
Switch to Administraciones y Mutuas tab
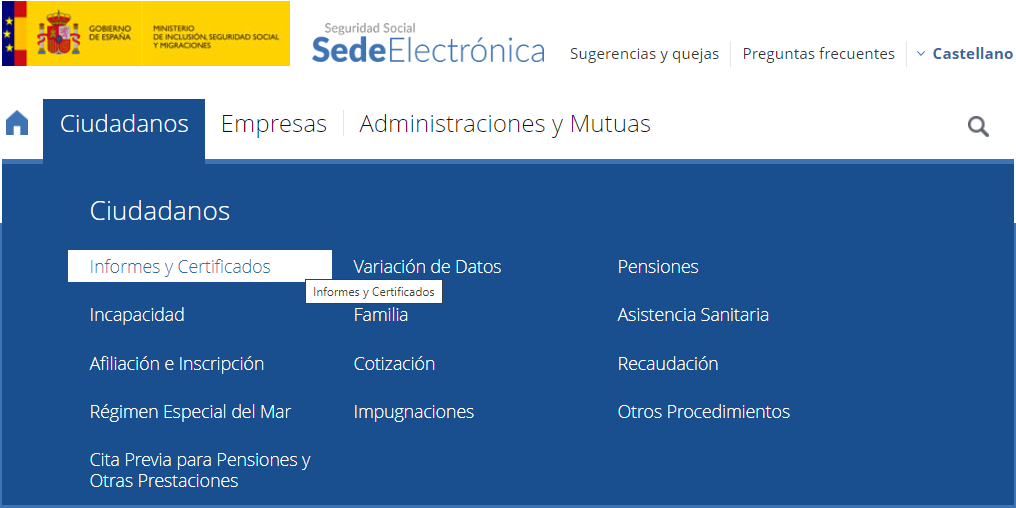[x=505, y=124]
